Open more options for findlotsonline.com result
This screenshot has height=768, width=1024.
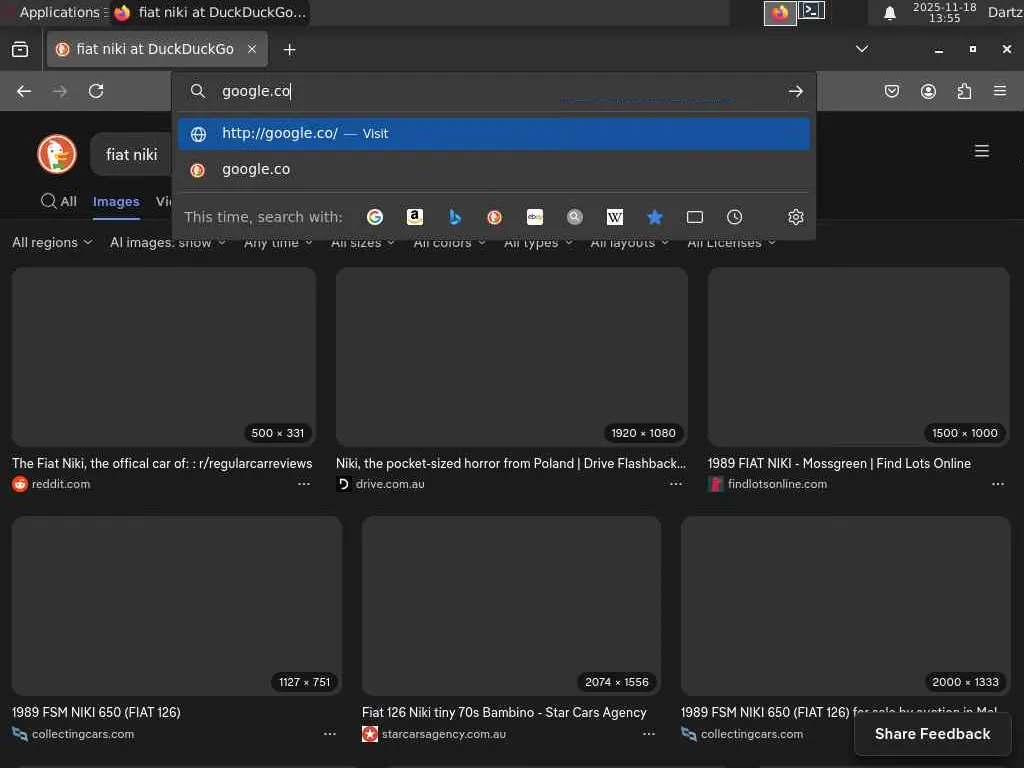998,484
